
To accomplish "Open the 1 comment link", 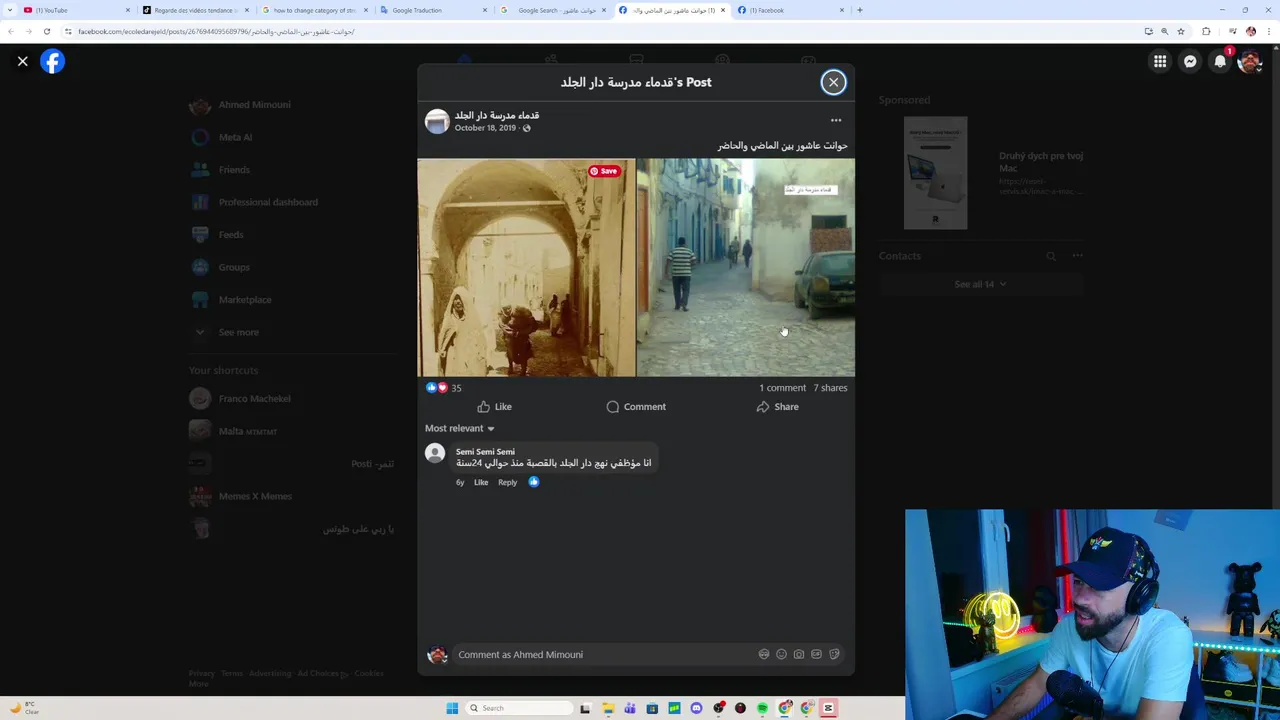I will coord(782,388).
